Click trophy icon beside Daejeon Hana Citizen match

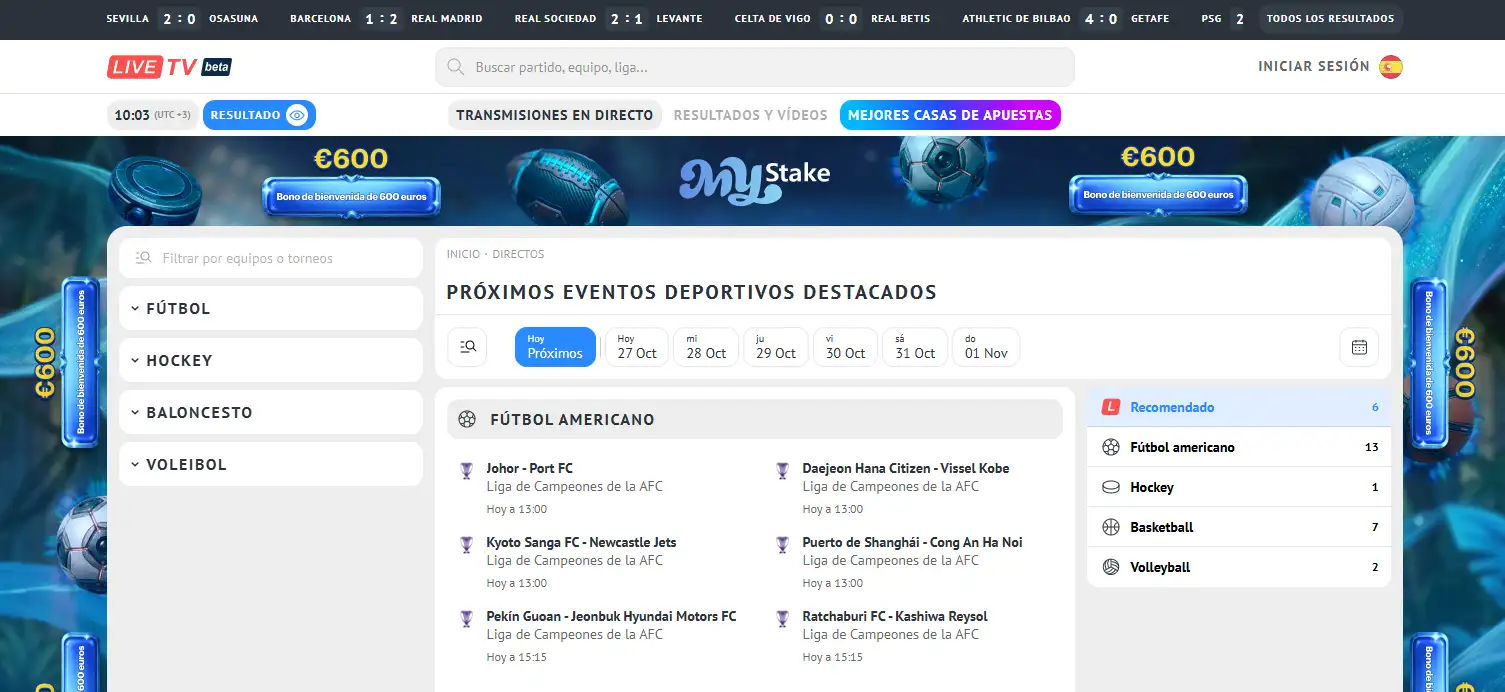[x=782, y=470]
